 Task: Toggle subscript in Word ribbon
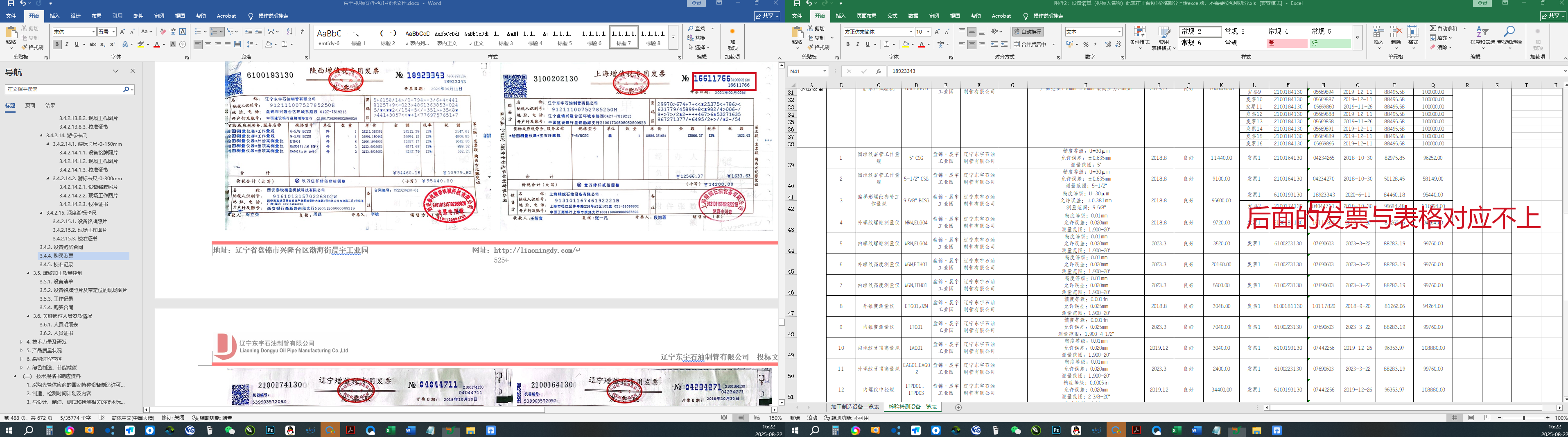(x=102, y=44)
